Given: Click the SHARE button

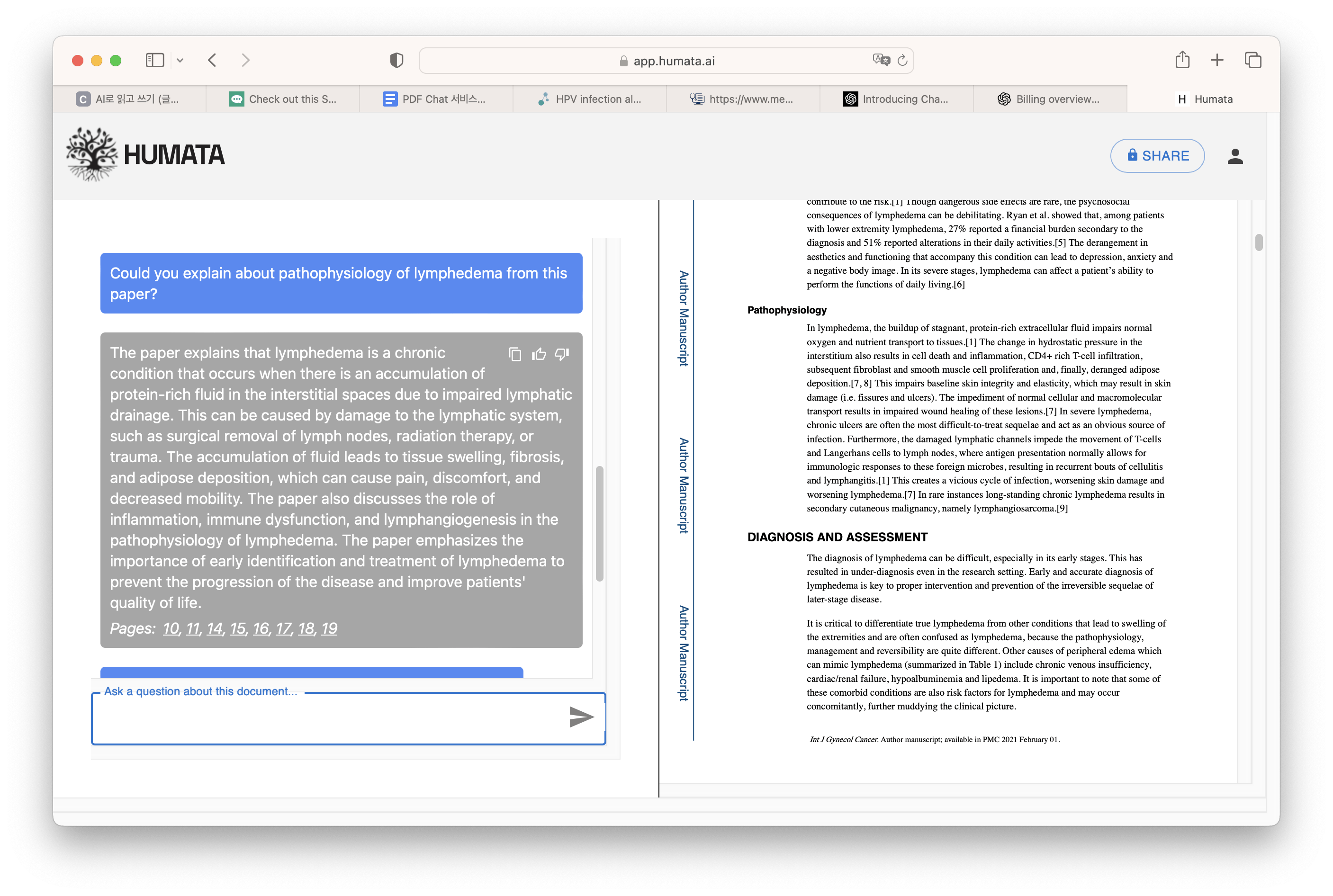Looking at the screenshot, I should (x=1157, y=155).
